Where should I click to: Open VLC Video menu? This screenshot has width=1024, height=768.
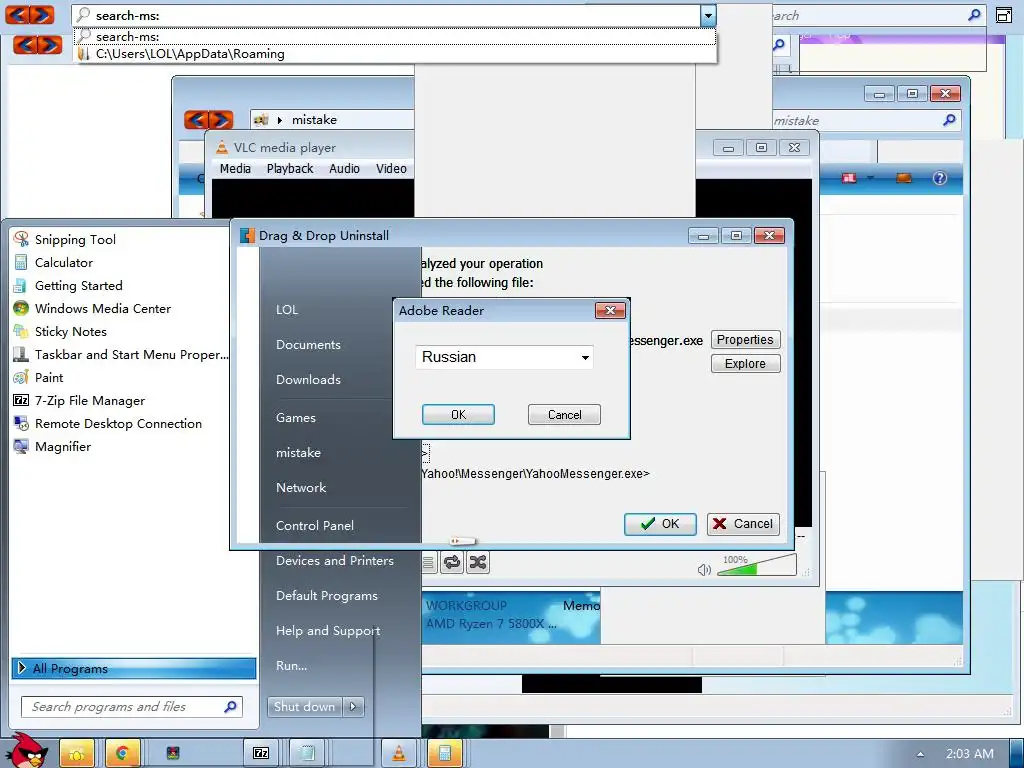point(391,168)
